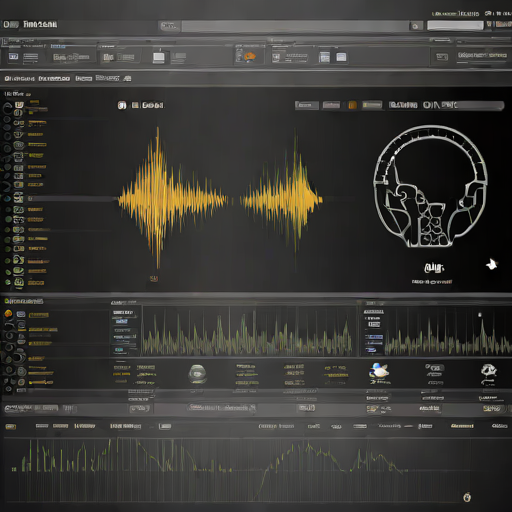
Task: Click the small blue icon starting the toolbar
Action: pyautogui.click(x=13, y=56)
